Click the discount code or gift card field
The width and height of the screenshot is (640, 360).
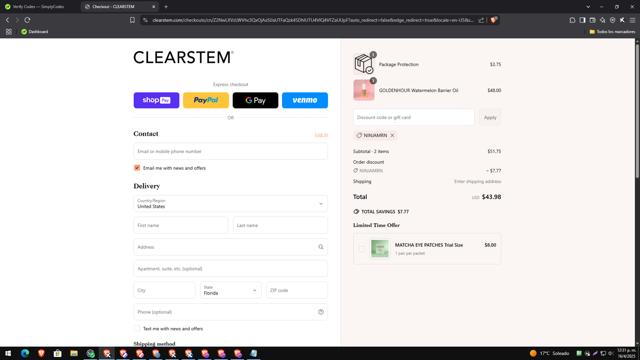(x=413, y=118)
